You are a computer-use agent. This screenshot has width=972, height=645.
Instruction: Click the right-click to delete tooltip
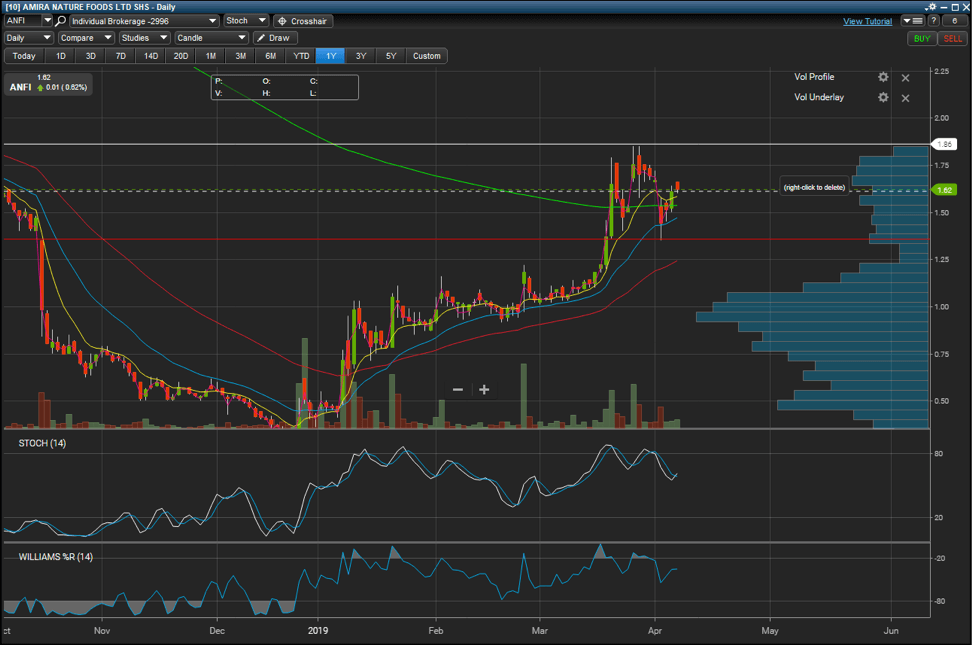pos(814,187)
